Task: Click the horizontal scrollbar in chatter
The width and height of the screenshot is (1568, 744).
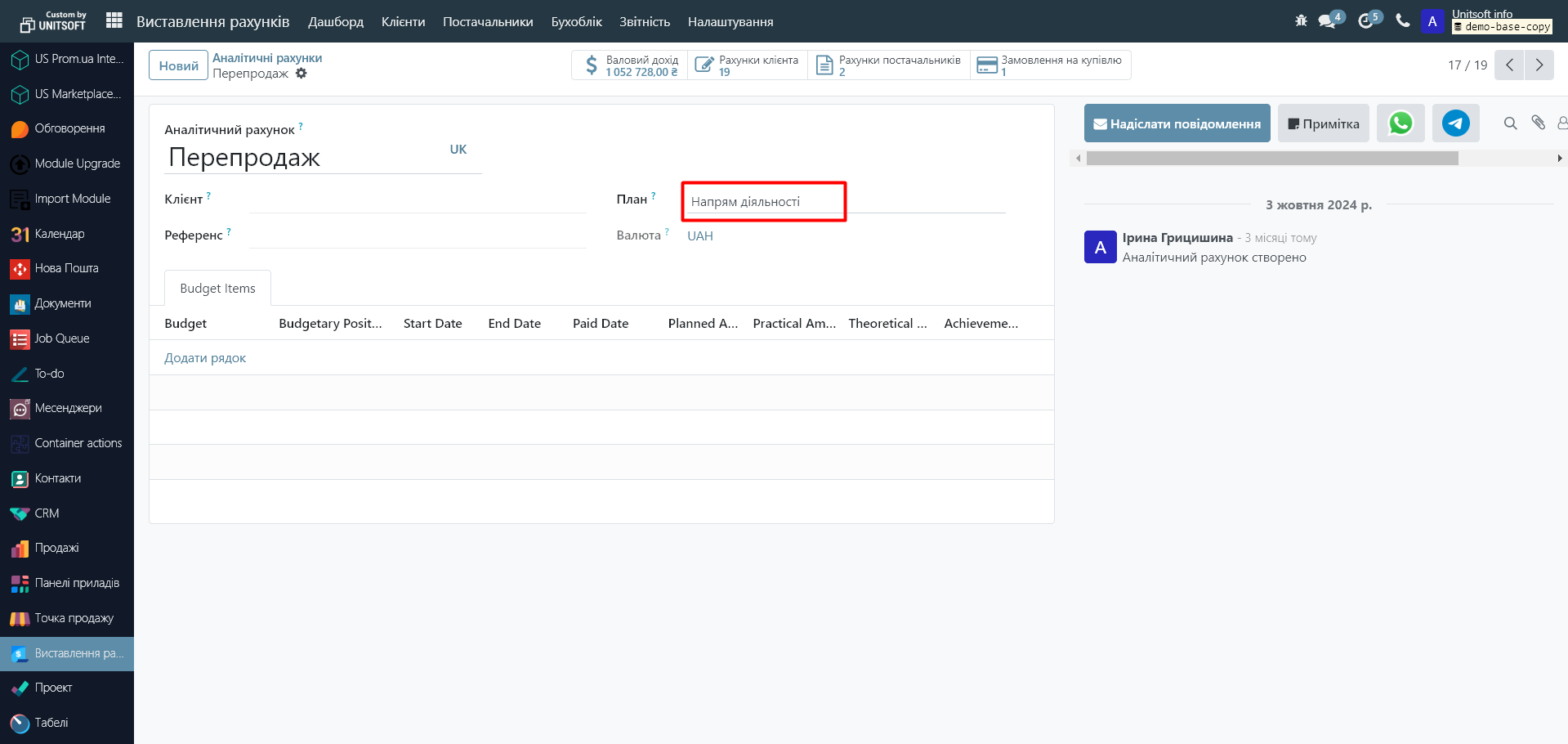Action: 1271,158
